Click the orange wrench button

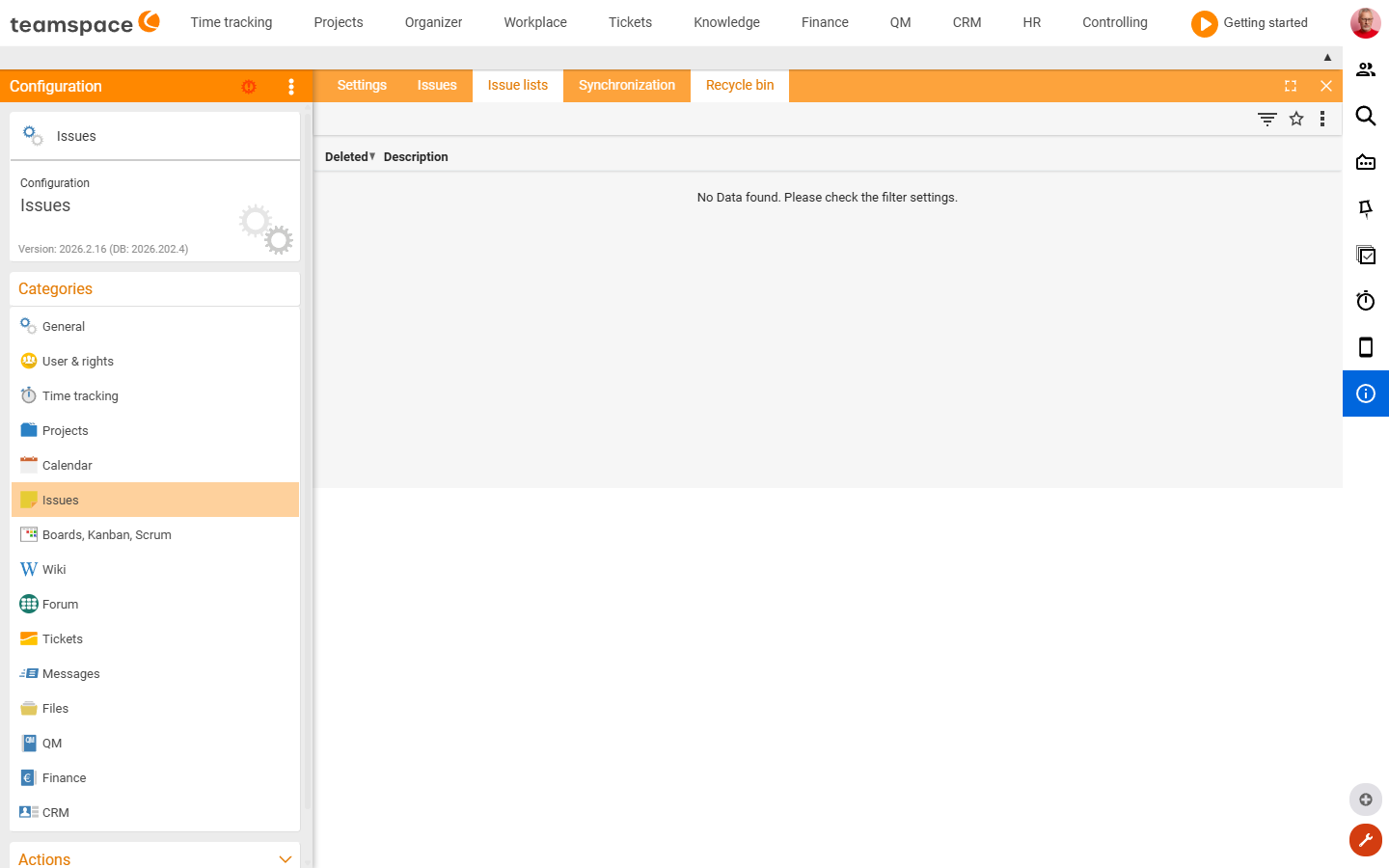pos(1366,840)
